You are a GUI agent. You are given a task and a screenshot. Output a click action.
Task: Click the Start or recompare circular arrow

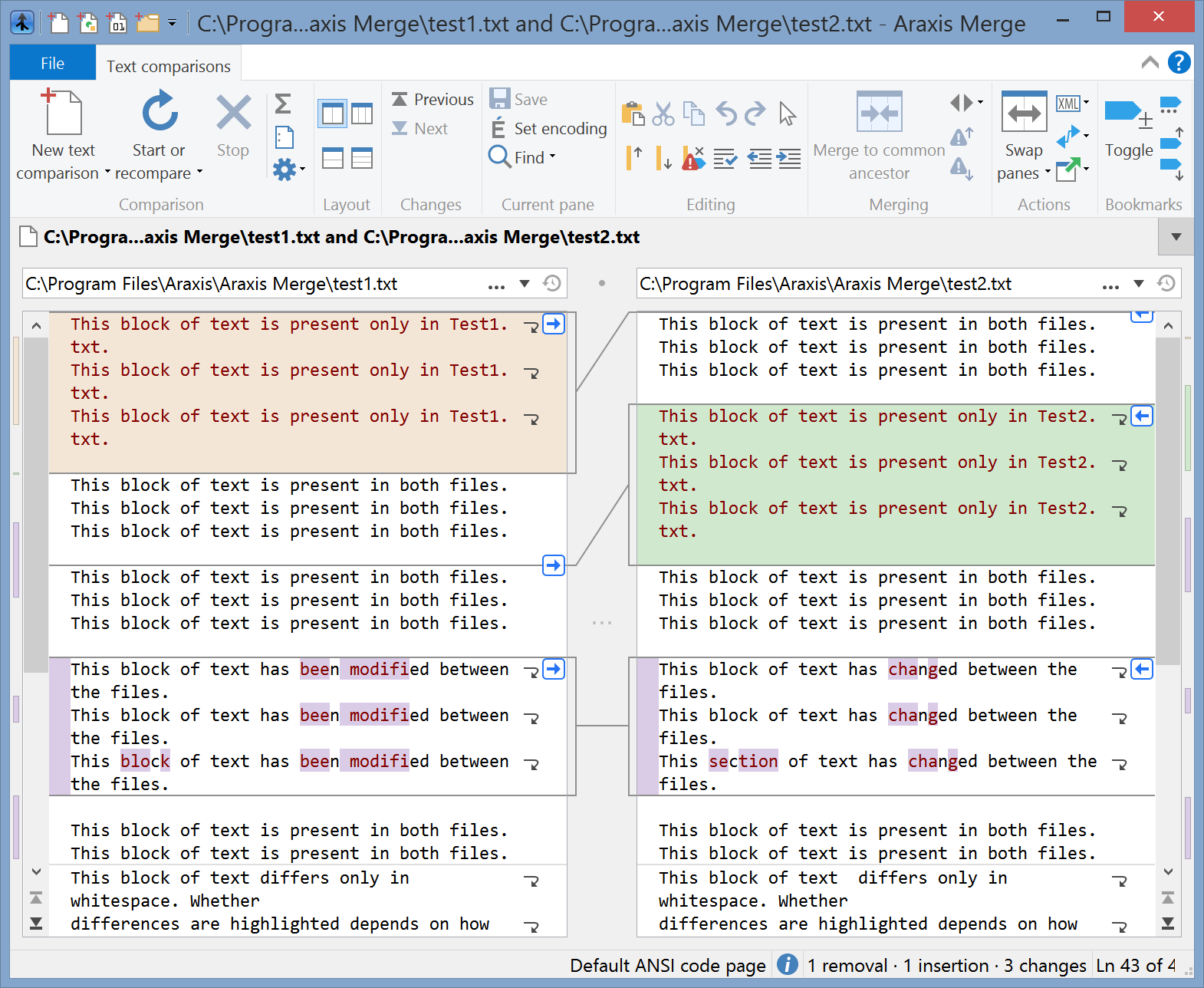coord(160,111)
